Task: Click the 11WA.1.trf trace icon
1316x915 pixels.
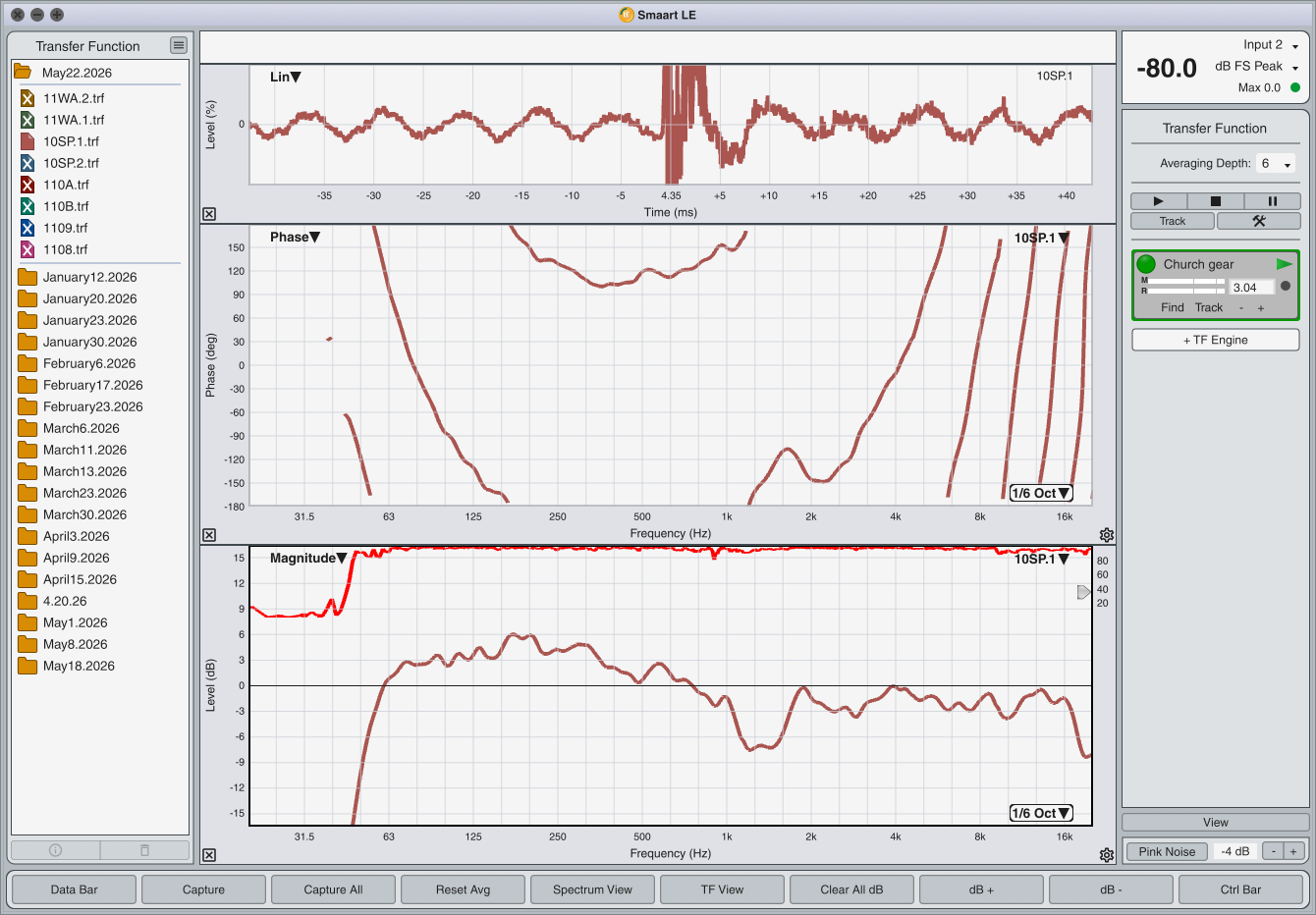Action: pyautogui.click(x=27, y=120)
